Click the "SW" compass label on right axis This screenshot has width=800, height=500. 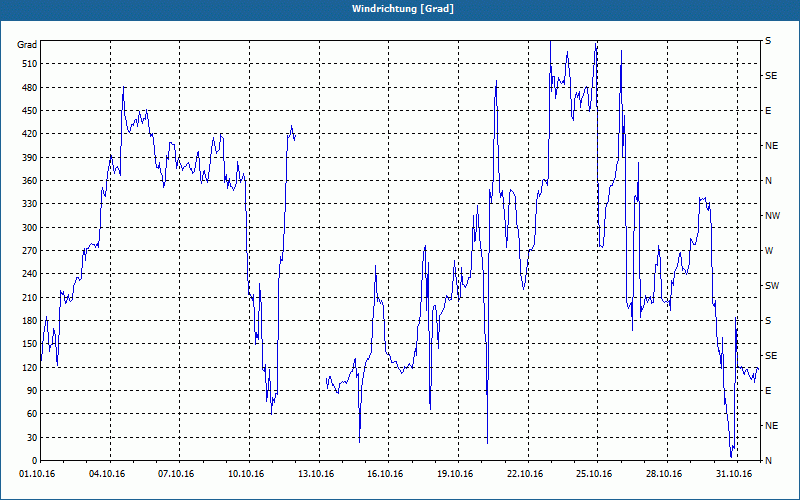click(772, 286)
